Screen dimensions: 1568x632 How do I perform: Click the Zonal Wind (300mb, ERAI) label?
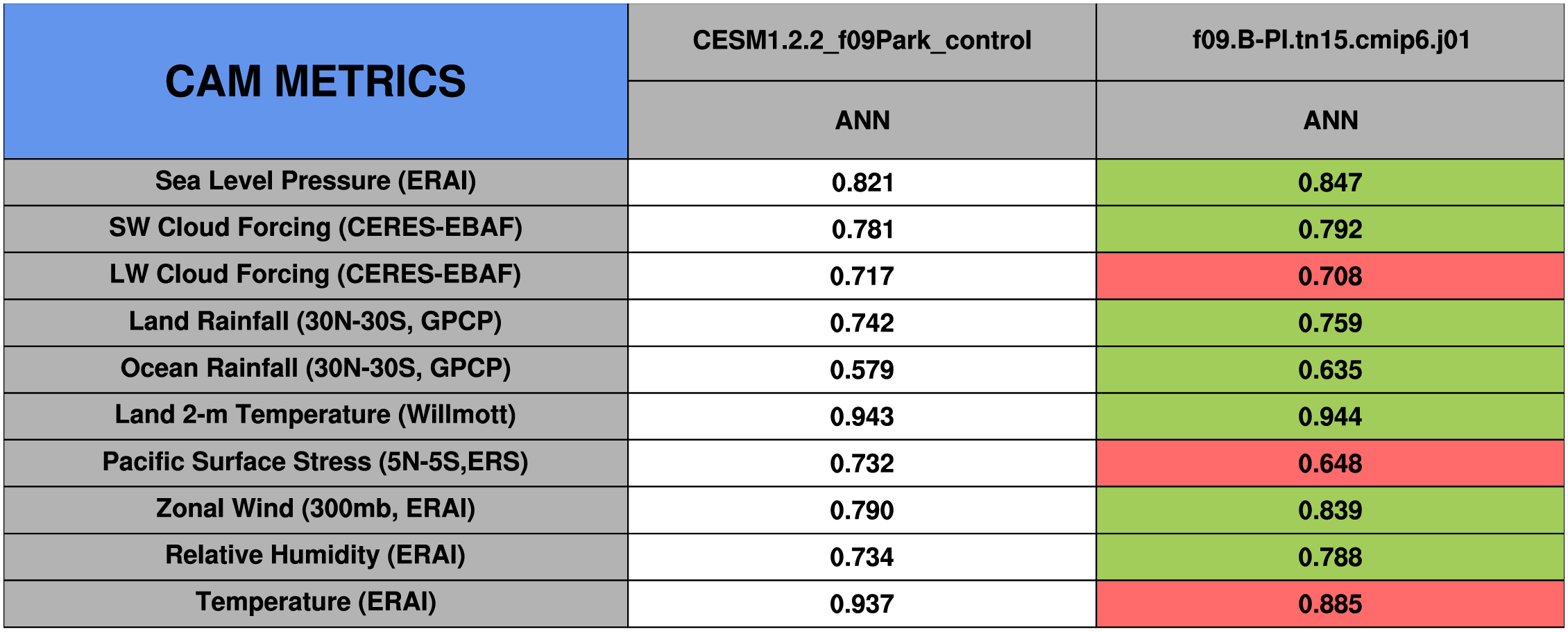(316, 509)
